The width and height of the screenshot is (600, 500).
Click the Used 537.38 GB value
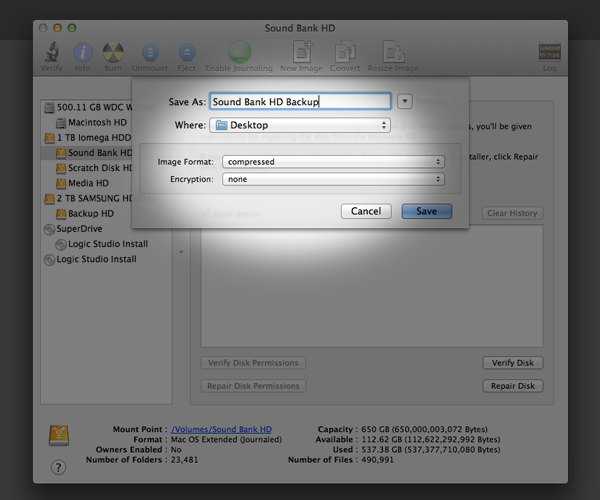(431, 450)
